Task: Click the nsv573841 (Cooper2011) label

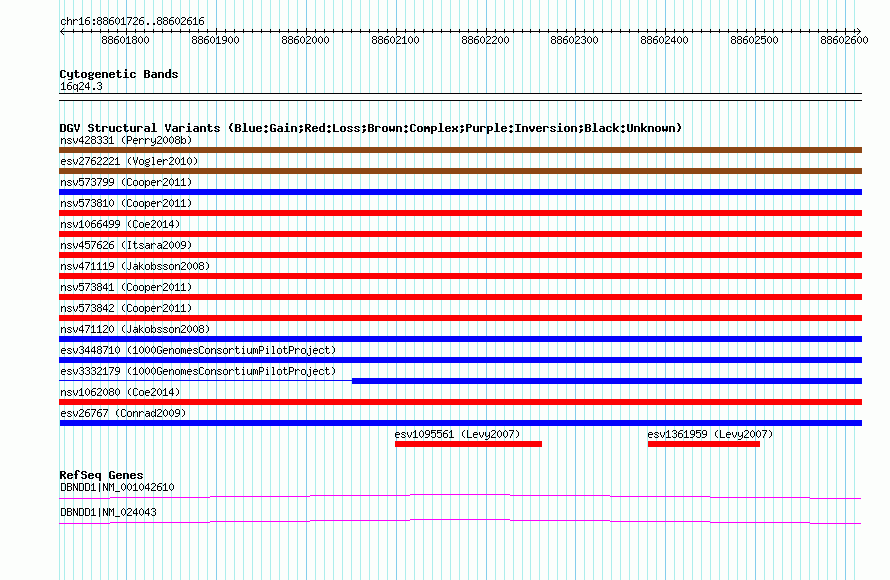Action: tap(126, 287)
